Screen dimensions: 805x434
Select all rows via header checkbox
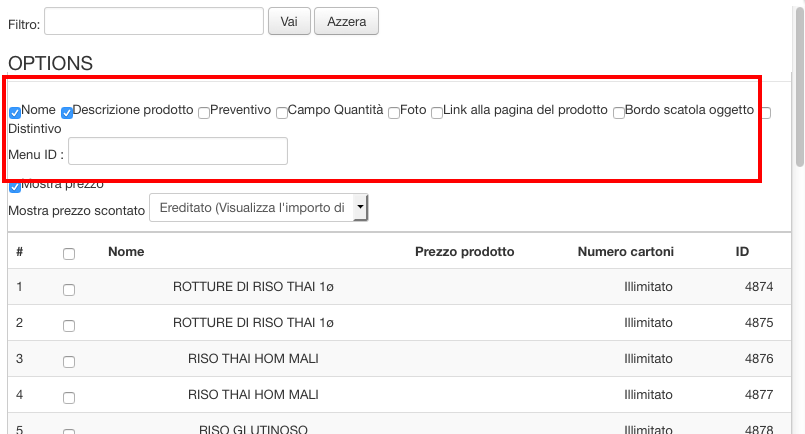[x=69, y=254]
